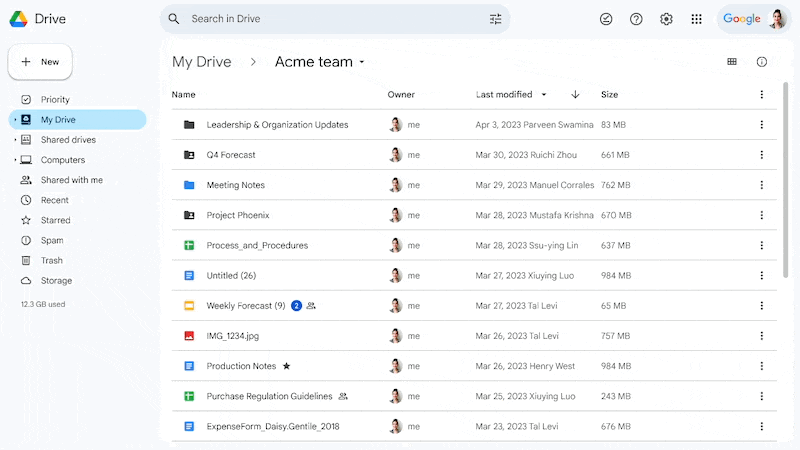Open more actions for IMG_1234.jpg
Image resolution: width=800 pixels, height=450 pixels.
(x=761, y=336)
